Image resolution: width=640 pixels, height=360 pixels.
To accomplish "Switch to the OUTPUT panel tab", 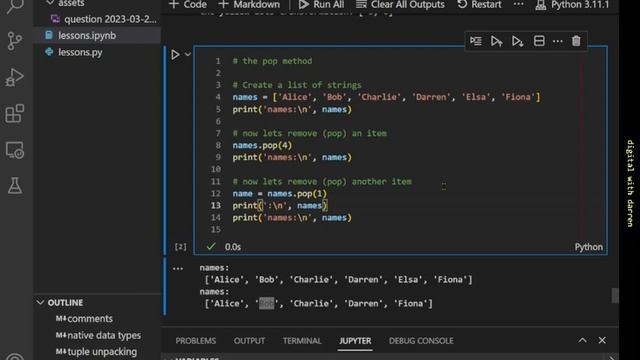I will [249, 340].
